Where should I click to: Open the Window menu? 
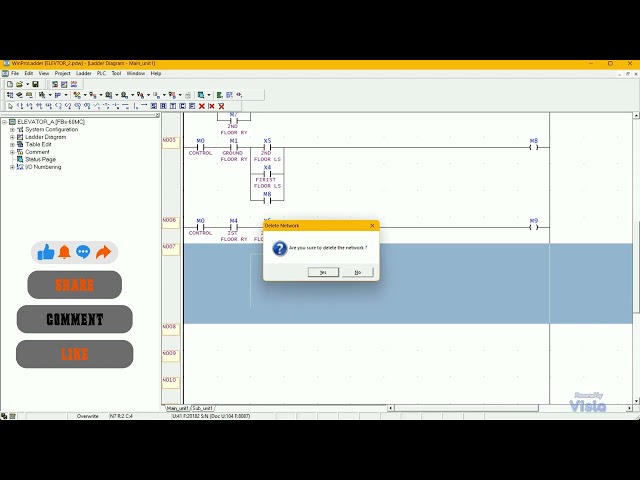click(136, 73)
